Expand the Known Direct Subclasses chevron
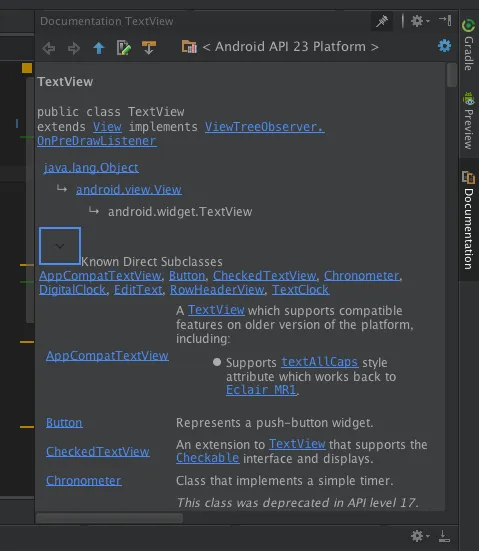 click(60, 246)
